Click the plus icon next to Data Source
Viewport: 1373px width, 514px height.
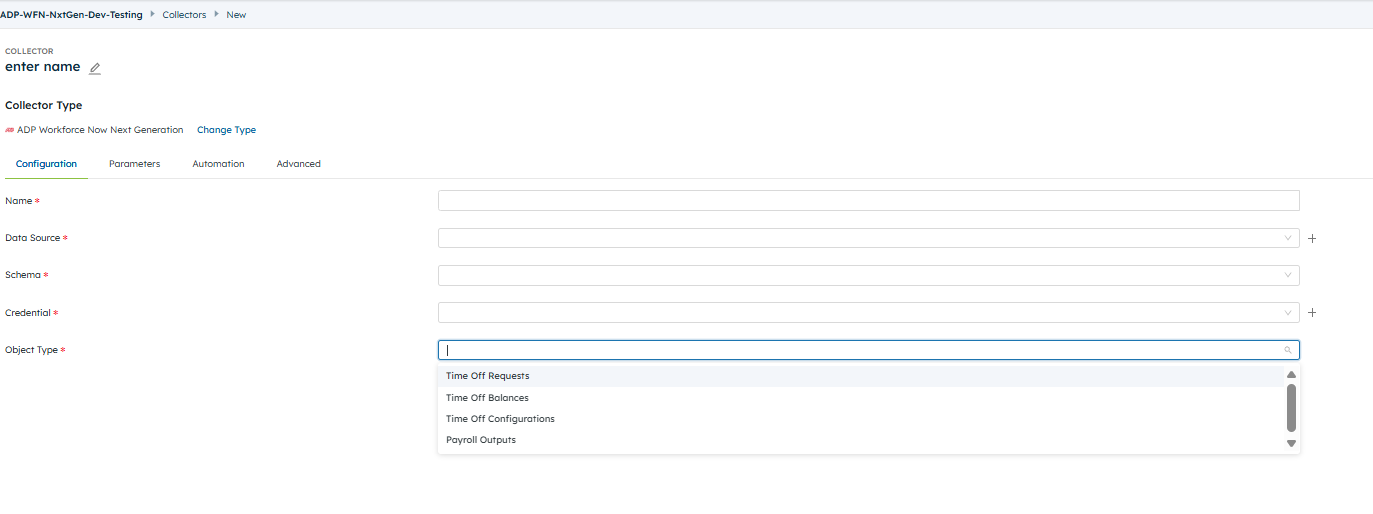click(x=1312, y=239)
